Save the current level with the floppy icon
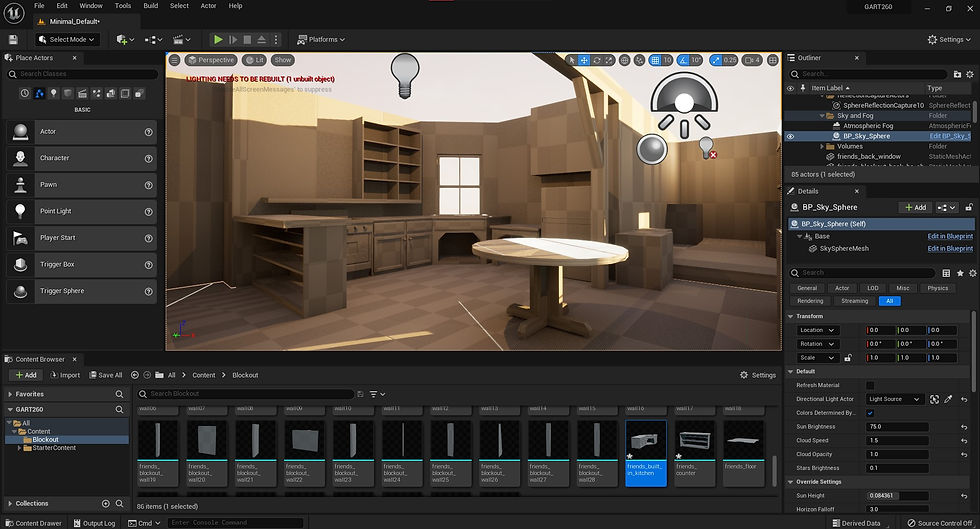Viewport: 980px width, 529px height. tap(12, 39)
